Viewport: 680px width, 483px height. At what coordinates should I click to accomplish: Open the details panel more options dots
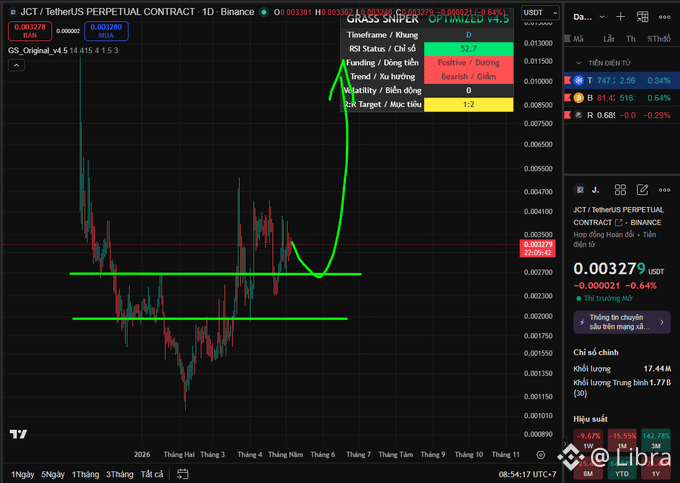(x=664, y=189)
